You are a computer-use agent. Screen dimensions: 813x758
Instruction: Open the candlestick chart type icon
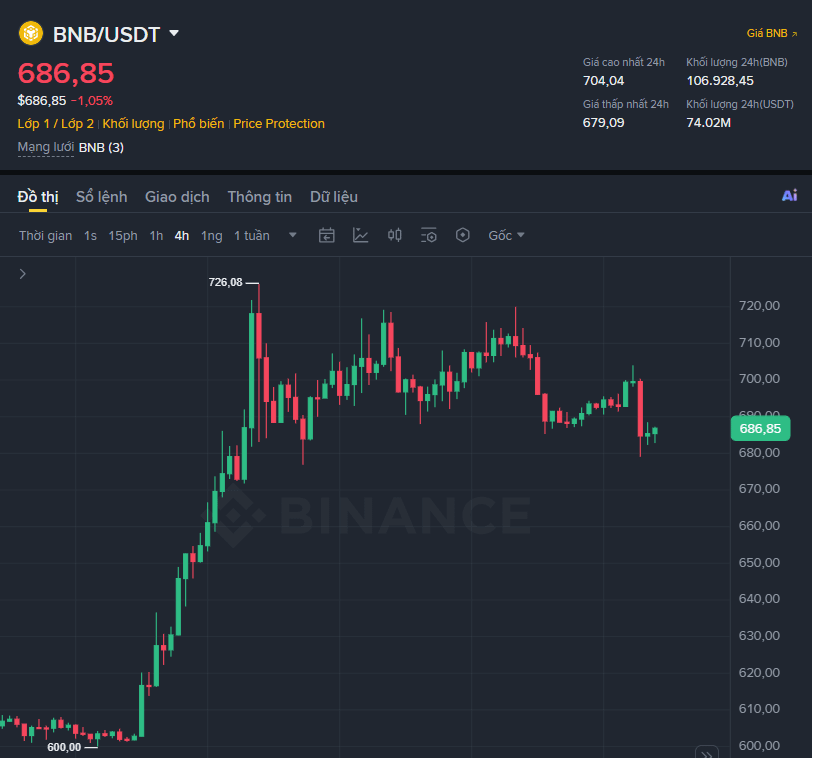395,235
